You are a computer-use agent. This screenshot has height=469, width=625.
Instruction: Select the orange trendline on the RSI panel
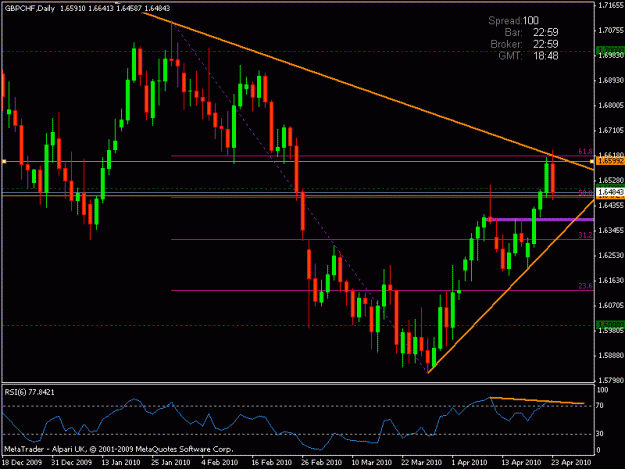coord(537,400)
